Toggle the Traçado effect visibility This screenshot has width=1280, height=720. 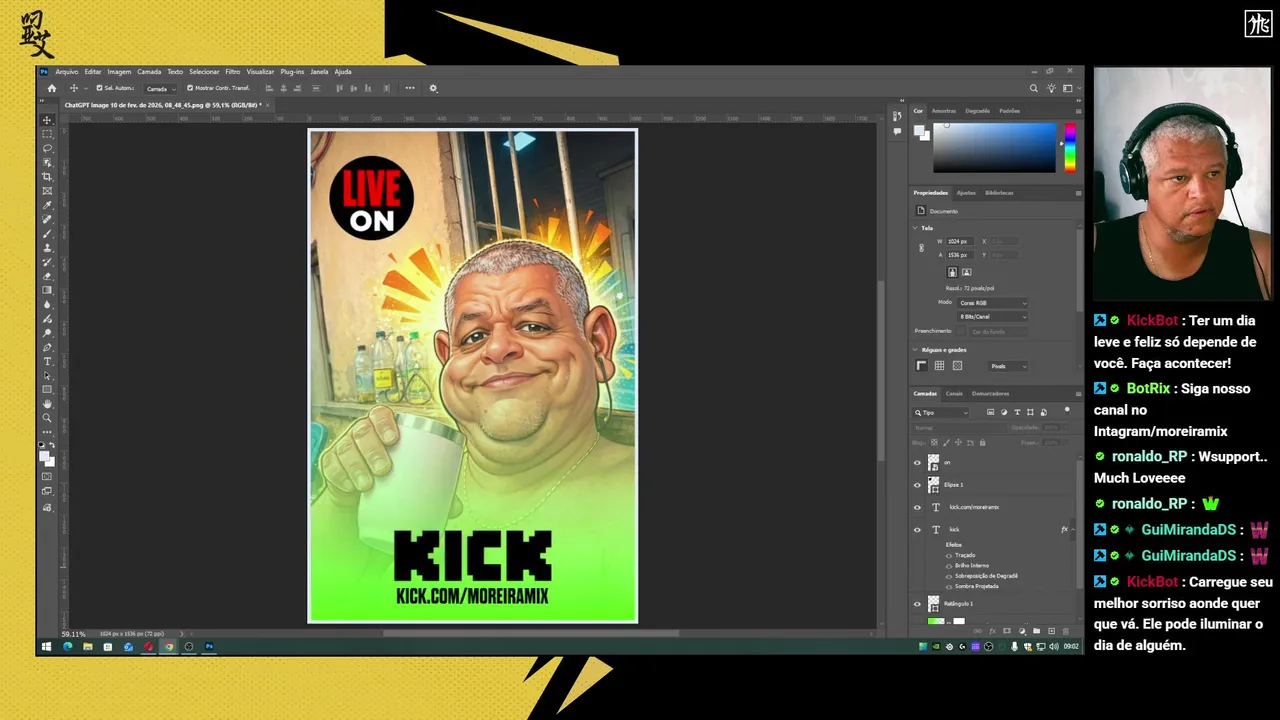pyautogui.click(x=949, y=555)
